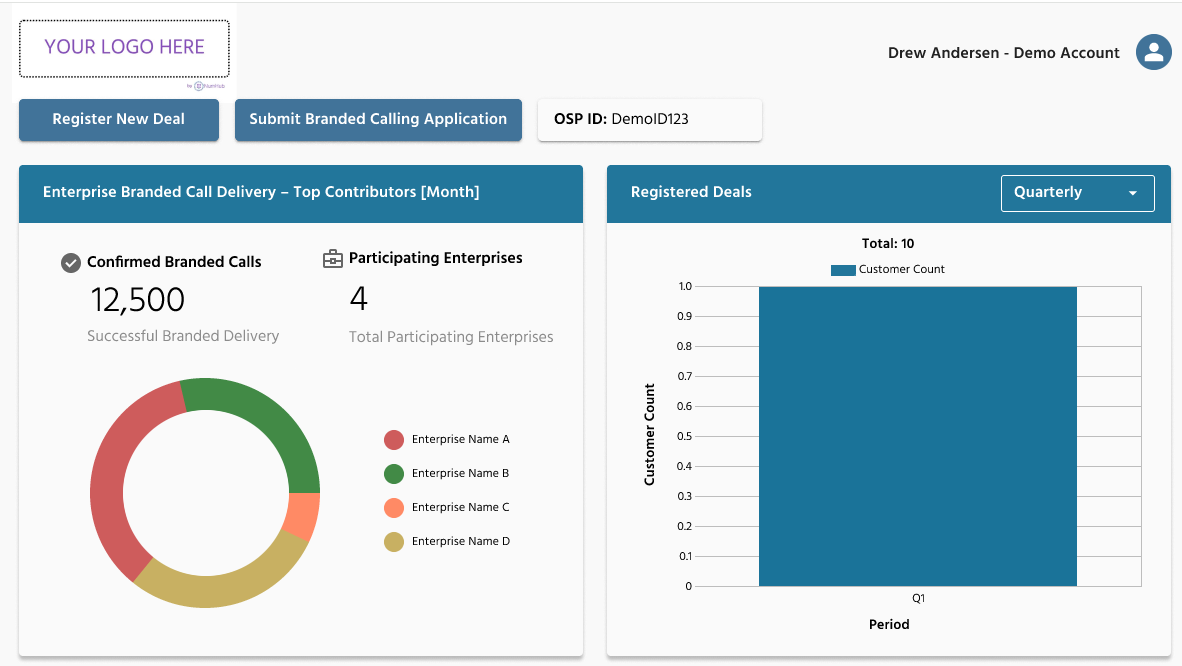This screenshot has height=666, width=1182.
Task: Click the Participating Enterprises briefcase icon
Action: click(x=332, y=259)
